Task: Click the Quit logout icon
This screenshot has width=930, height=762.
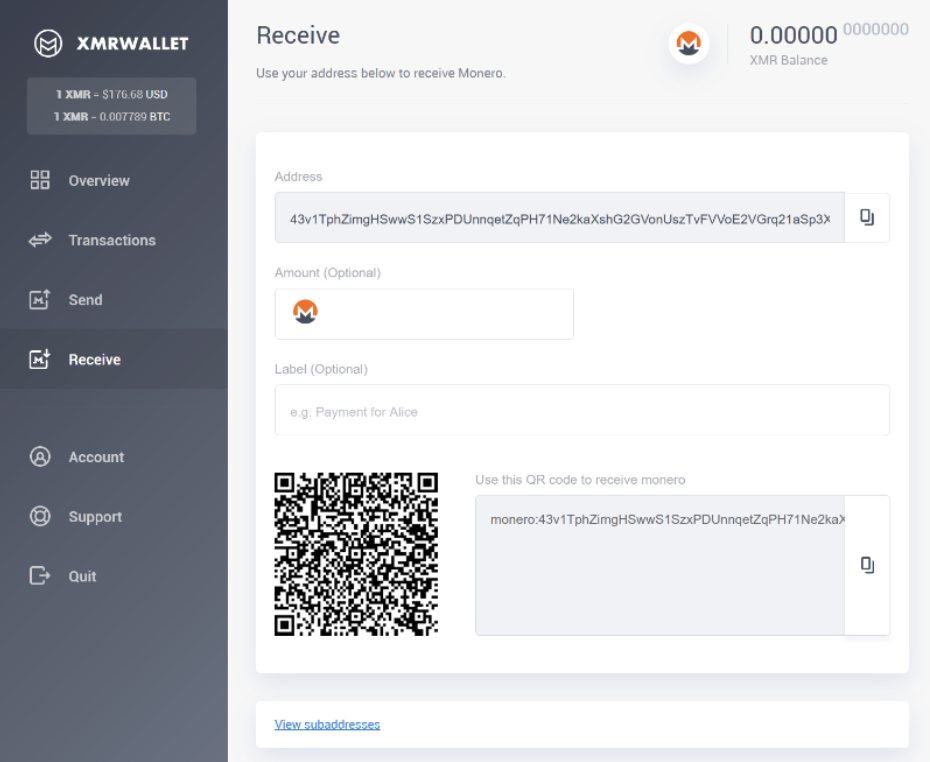Action: 40,576
